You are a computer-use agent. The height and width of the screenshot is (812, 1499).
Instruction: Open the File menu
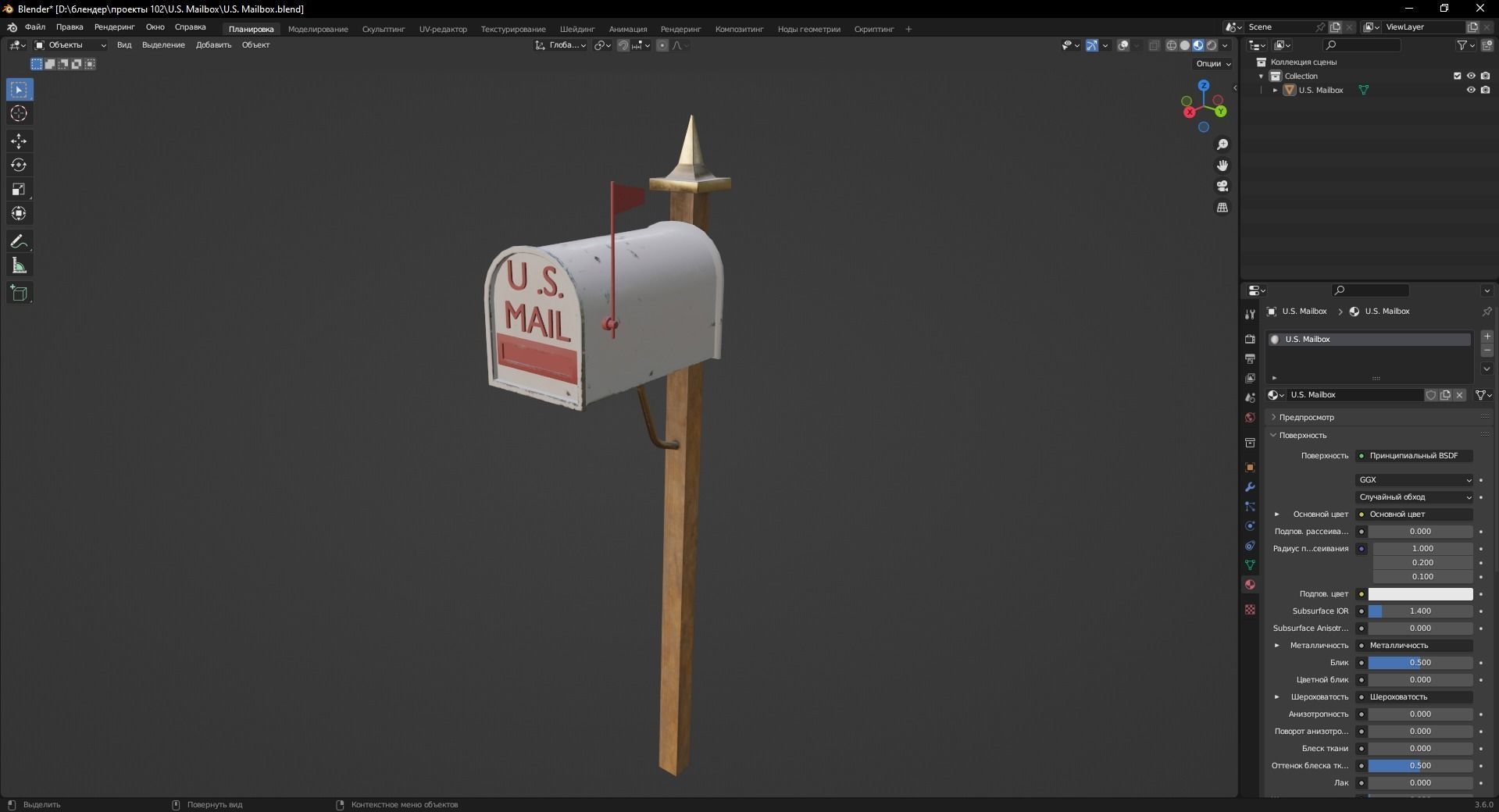[x=35, y=27]
